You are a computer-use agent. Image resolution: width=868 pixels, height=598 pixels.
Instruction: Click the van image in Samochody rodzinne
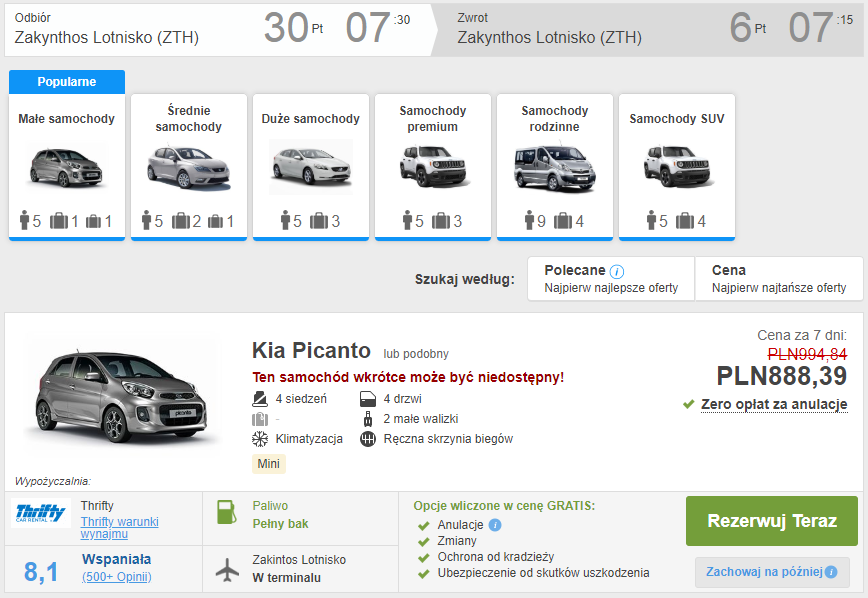click(x=555, y=168)
